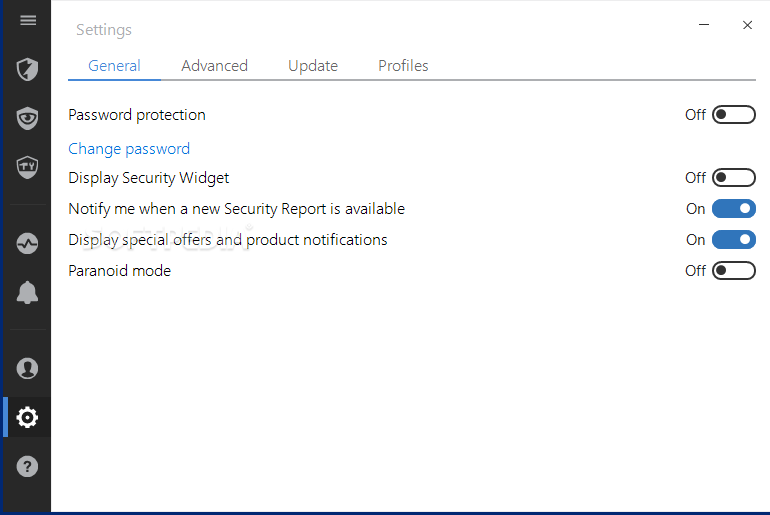Select the General tab
This screenshot has width=770, height=515.
[x=114, y=66]
